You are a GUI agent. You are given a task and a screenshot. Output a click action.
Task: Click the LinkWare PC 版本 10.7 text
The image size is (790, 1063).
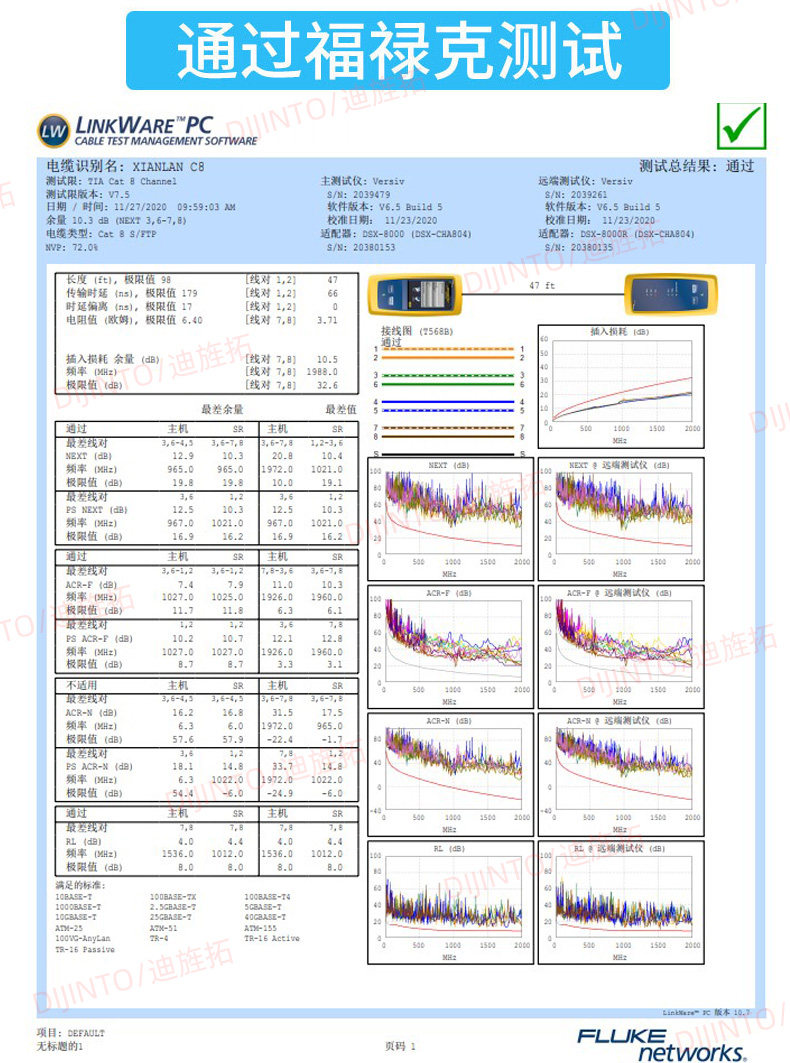[707, 1011]
